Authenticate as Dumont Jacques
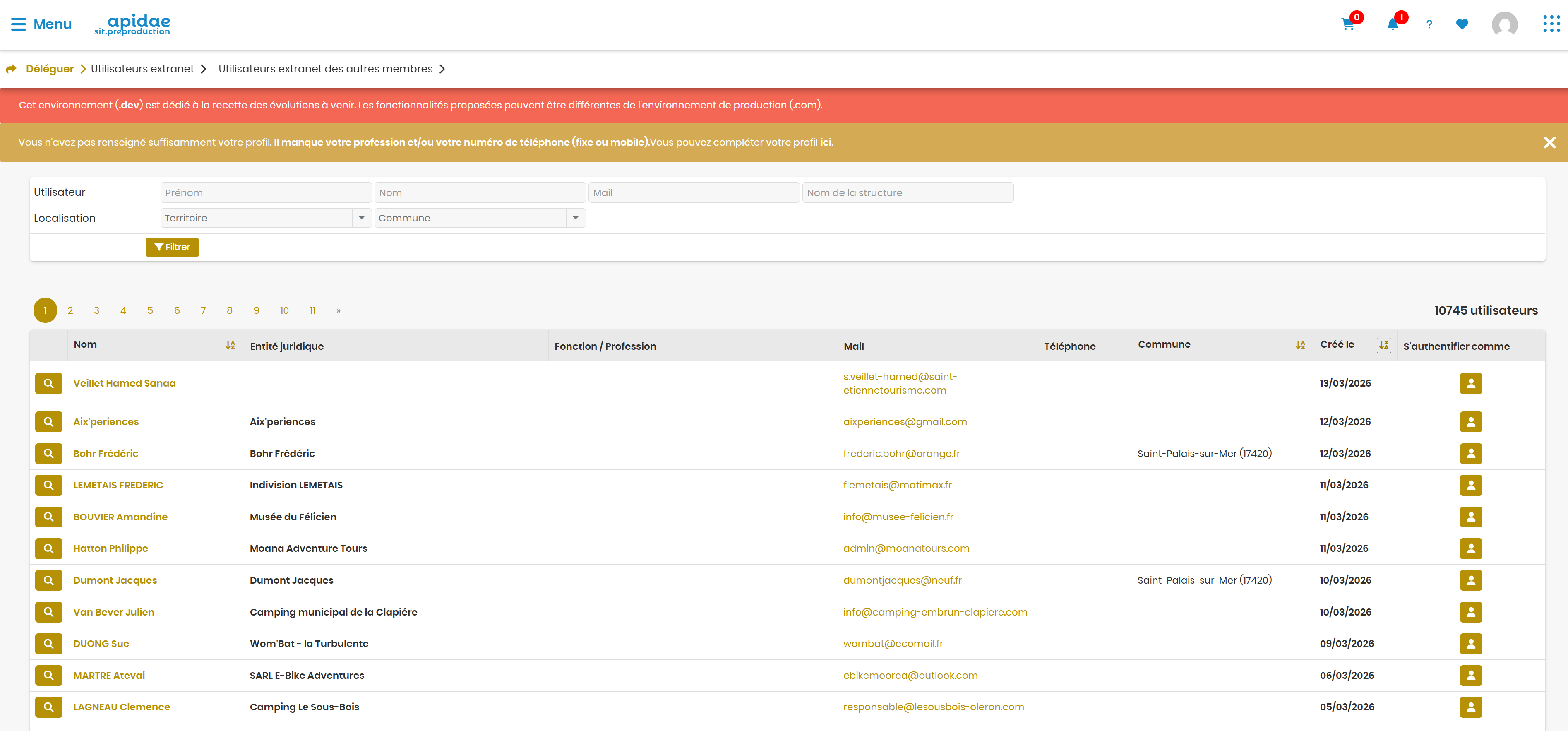1568x731 pixels. [1471, 580]
